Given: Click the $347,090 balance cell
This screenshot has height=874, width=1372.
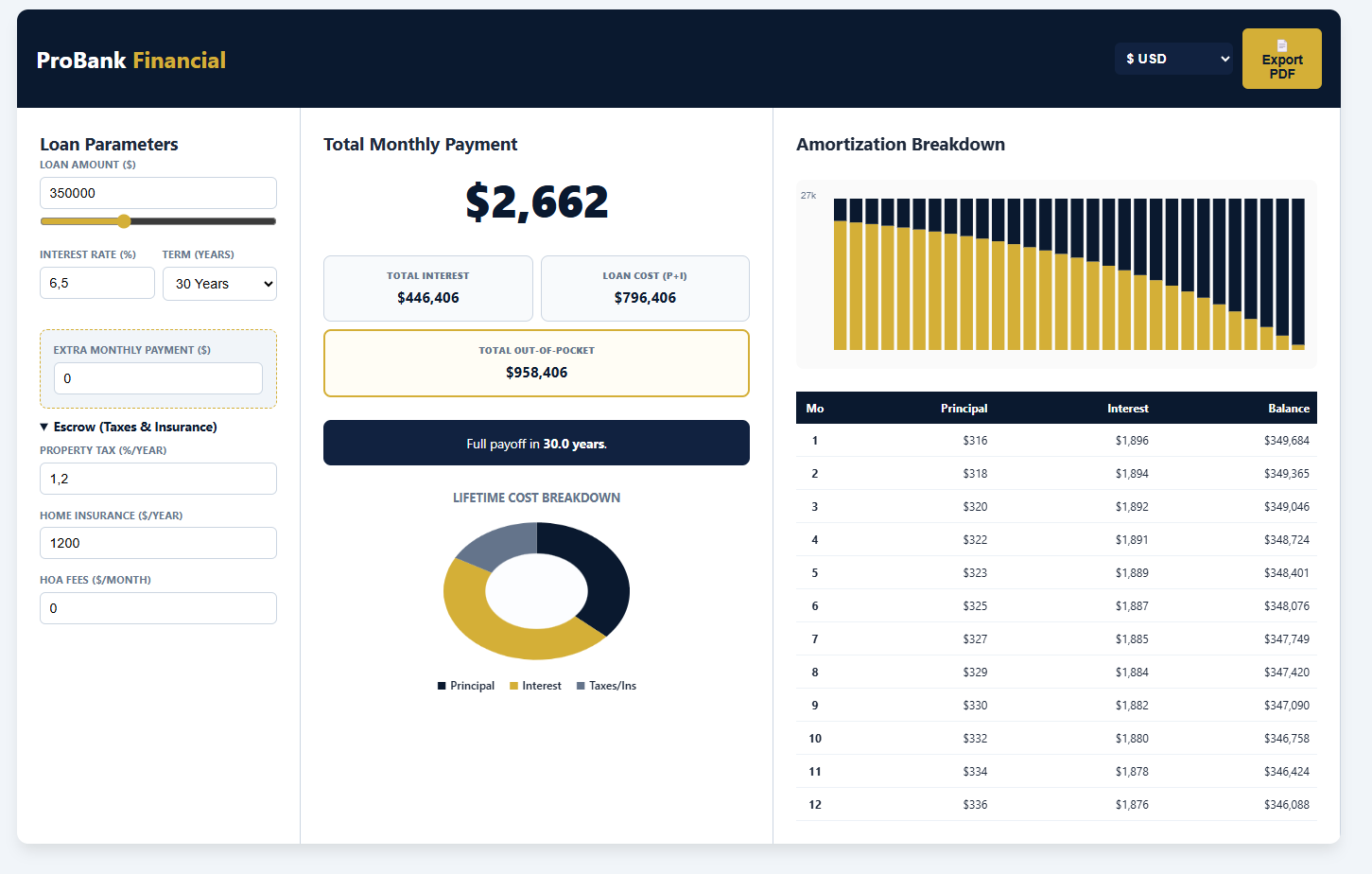Looking at the screenshot, I should pos(1287,706).
